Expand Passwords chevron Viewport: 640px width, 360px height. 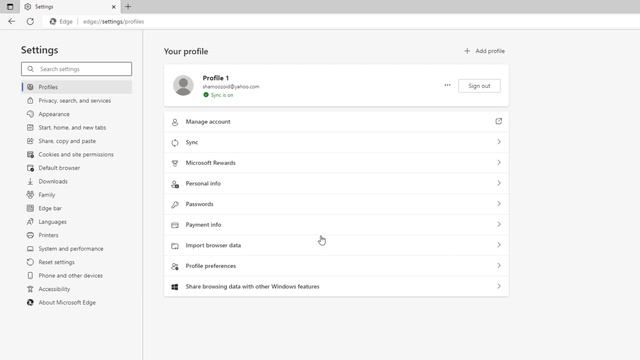point(499,204)
